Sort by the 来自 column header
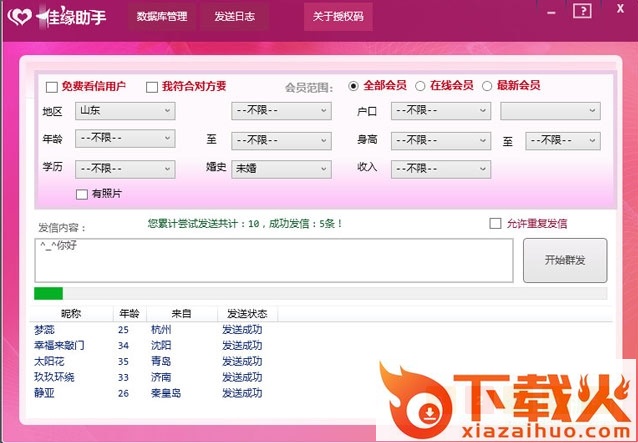 pyautogui.click(x=181, y=314)
